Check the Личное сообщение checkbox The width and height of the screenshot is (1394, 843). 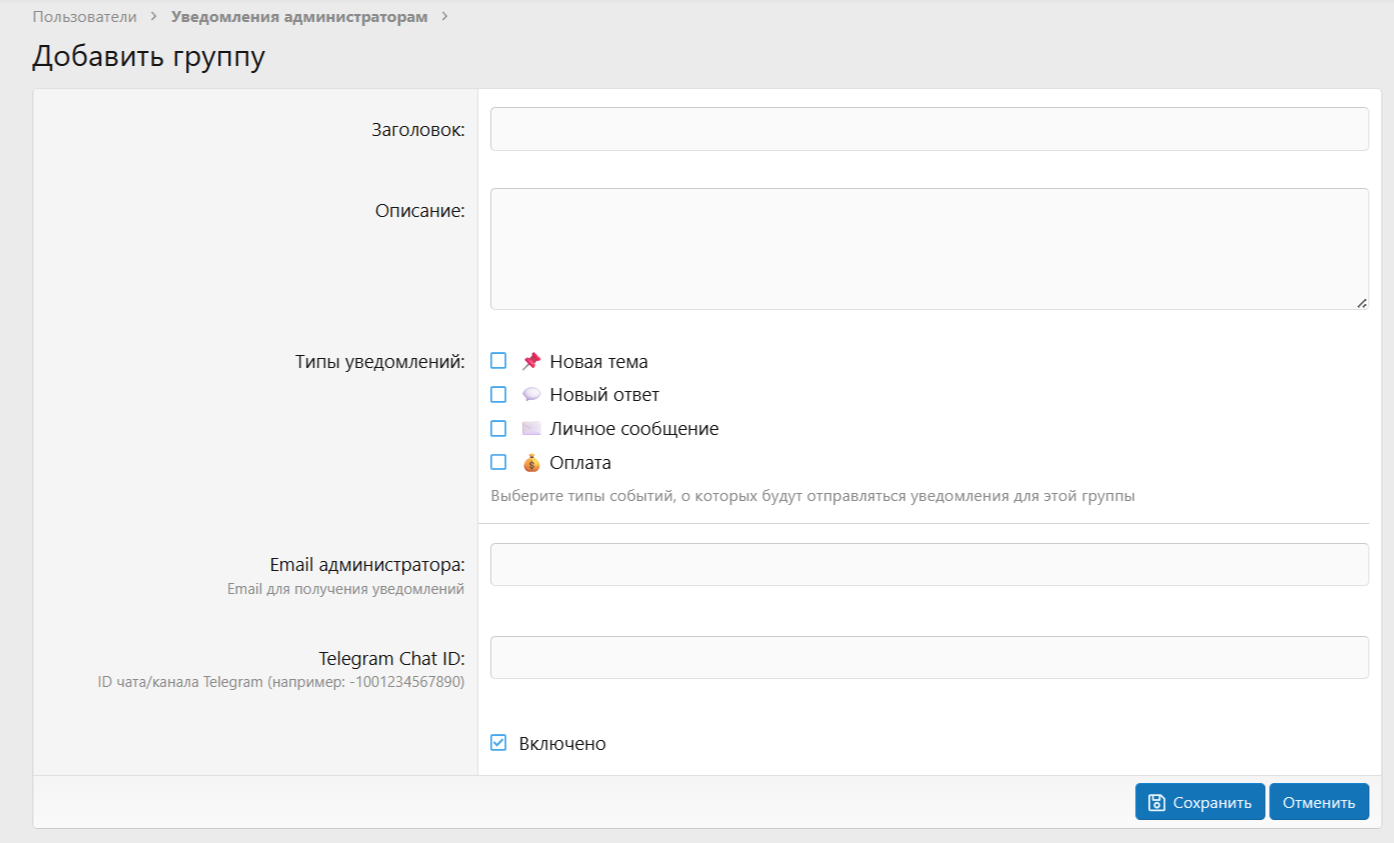pos(498,429)
